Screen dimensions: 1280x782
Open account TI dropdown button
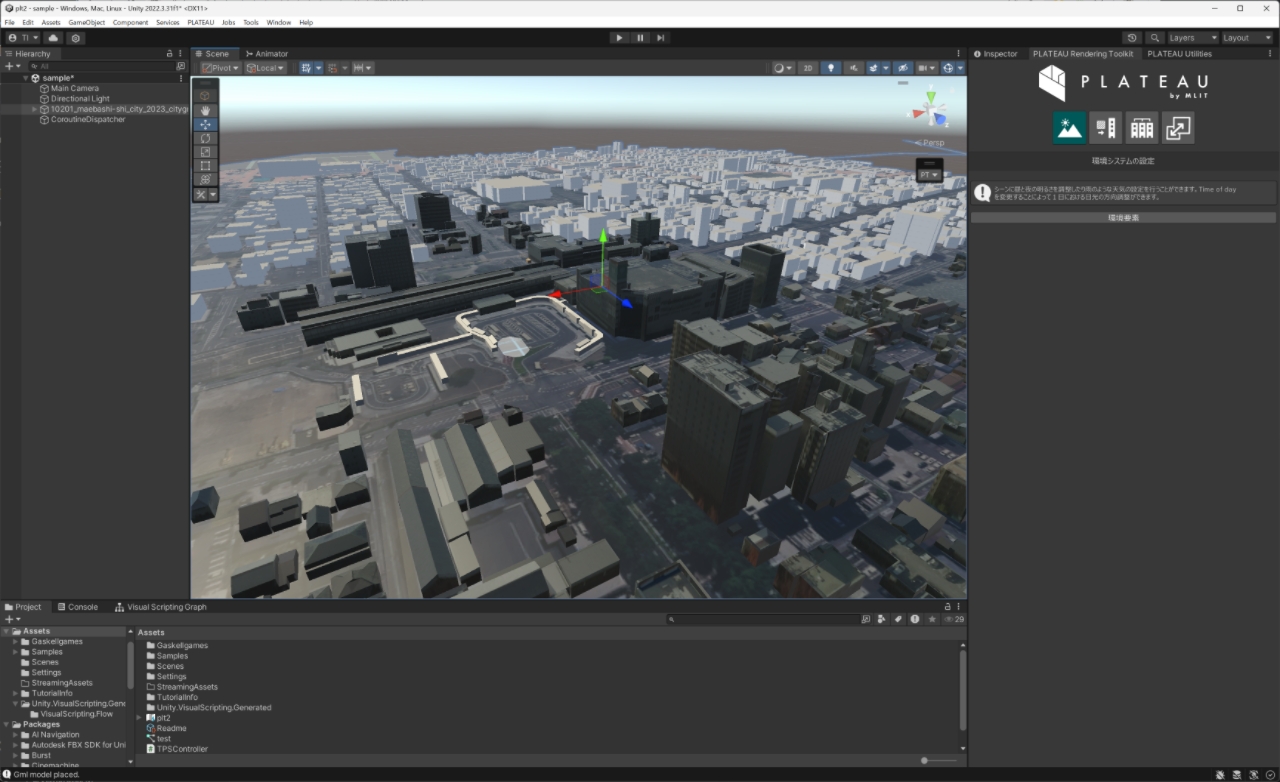(24, 38)
